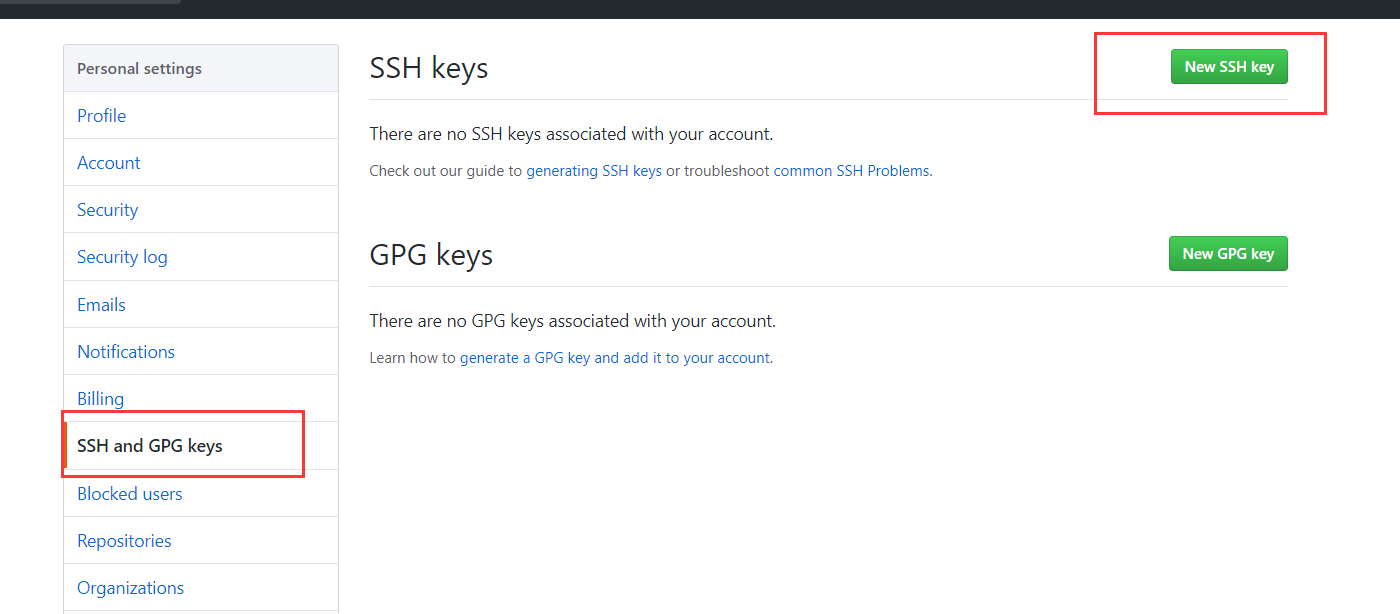
Task: Go to Repositories settings
Action: click(x=124, y=541)
